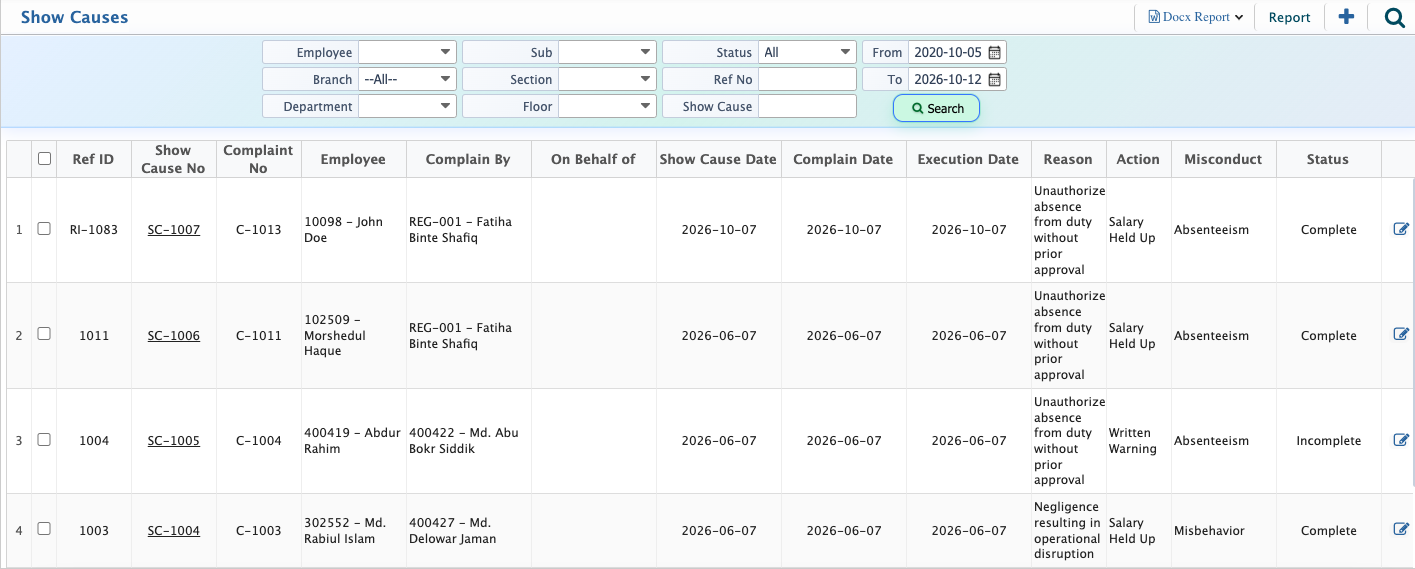Image resolution: width=1415 pixels, height=569 pixels.
Task: Open show cause link SC-1007
Action: point(173,230)
